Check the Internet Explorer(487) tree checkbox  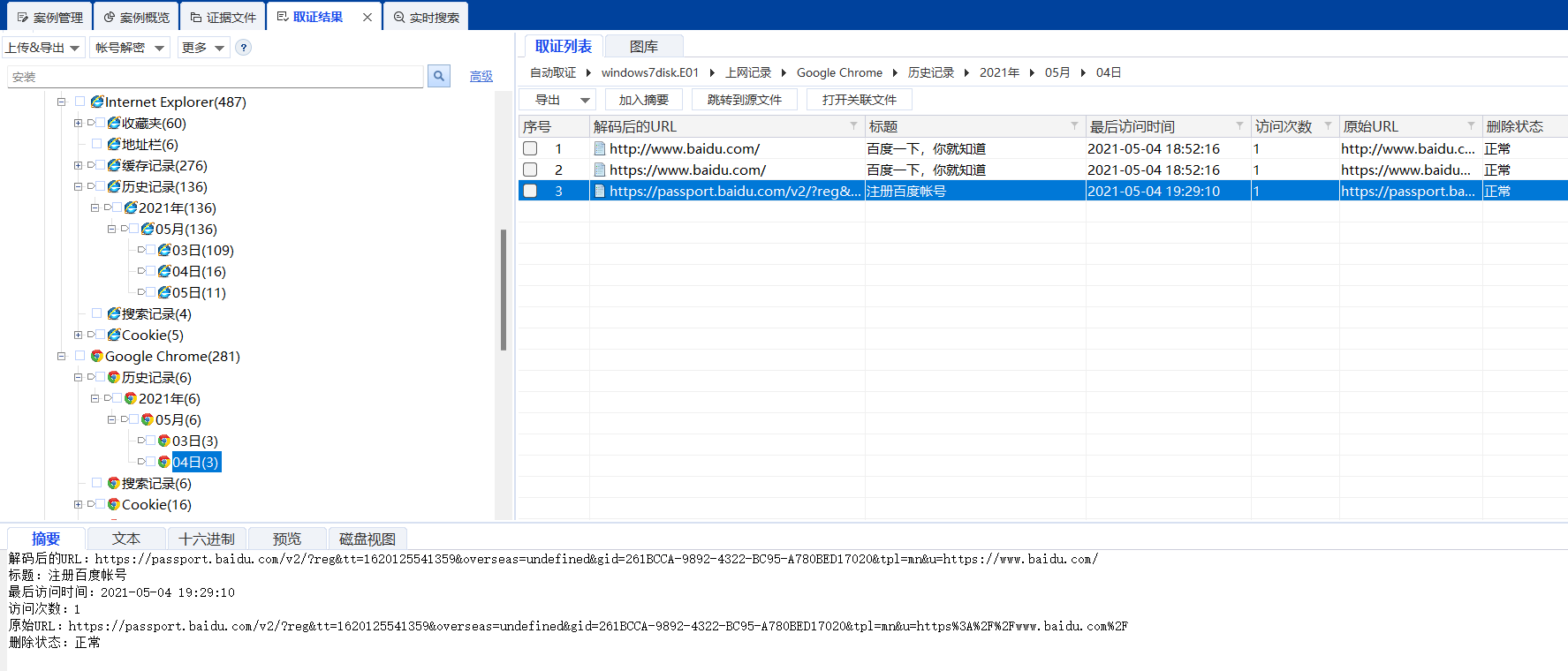tap(80, 102)
